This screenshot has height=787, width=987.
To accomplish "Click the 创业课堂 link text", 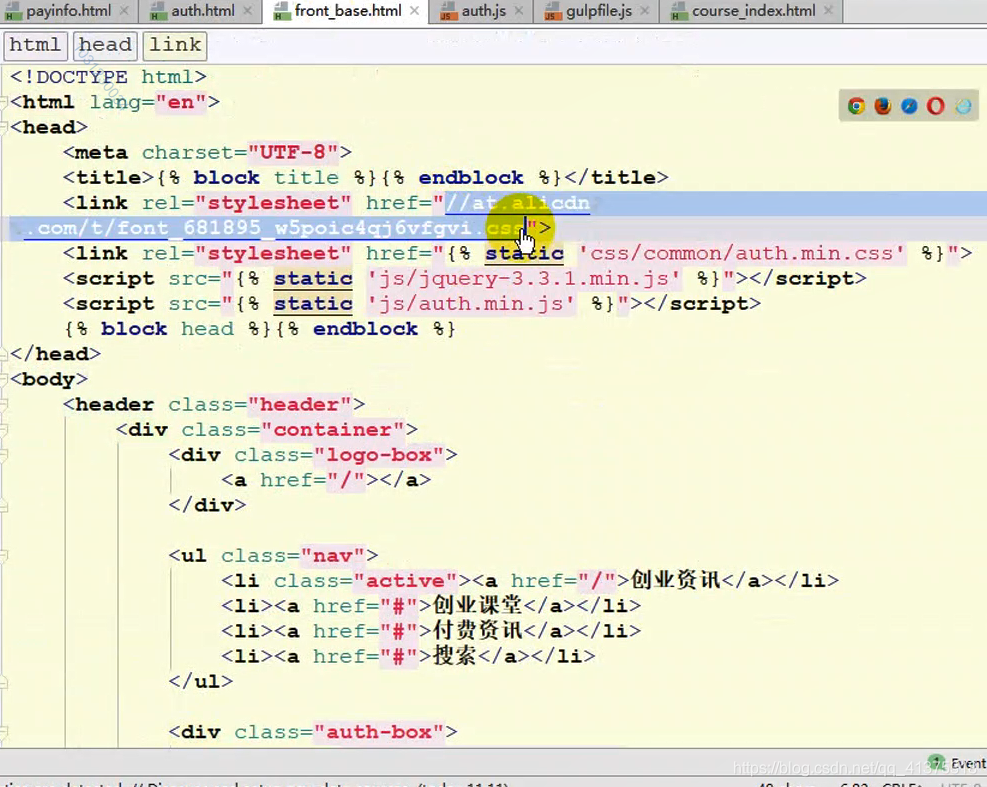I will (478, 605).
